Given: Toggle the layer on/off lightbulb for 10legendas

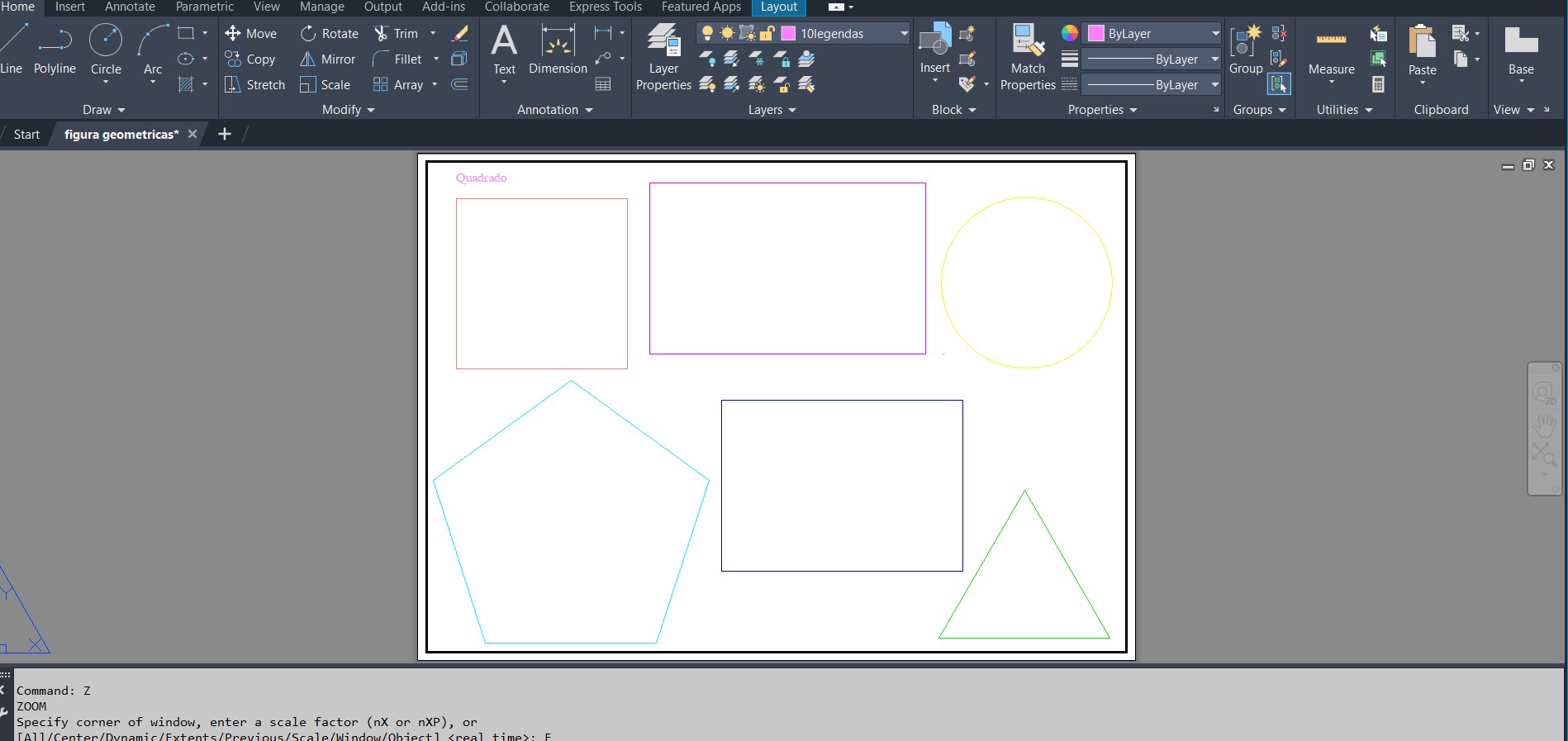Looking at the screenshot, I should coord(706,33).
